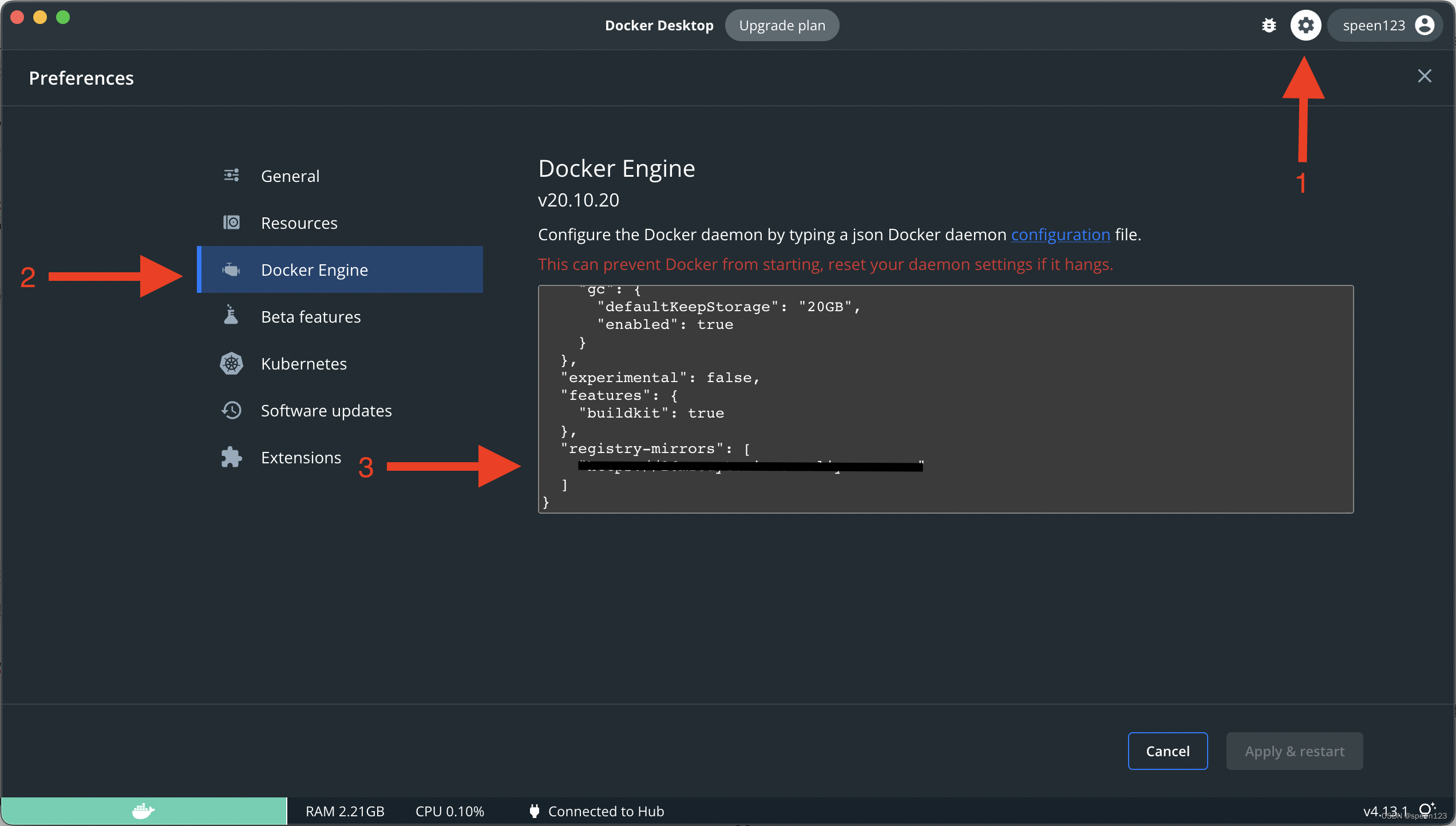Screen dimensions: 1456x826
Task: Click the v4.13.1 version label
Action: click(1385, 811)
